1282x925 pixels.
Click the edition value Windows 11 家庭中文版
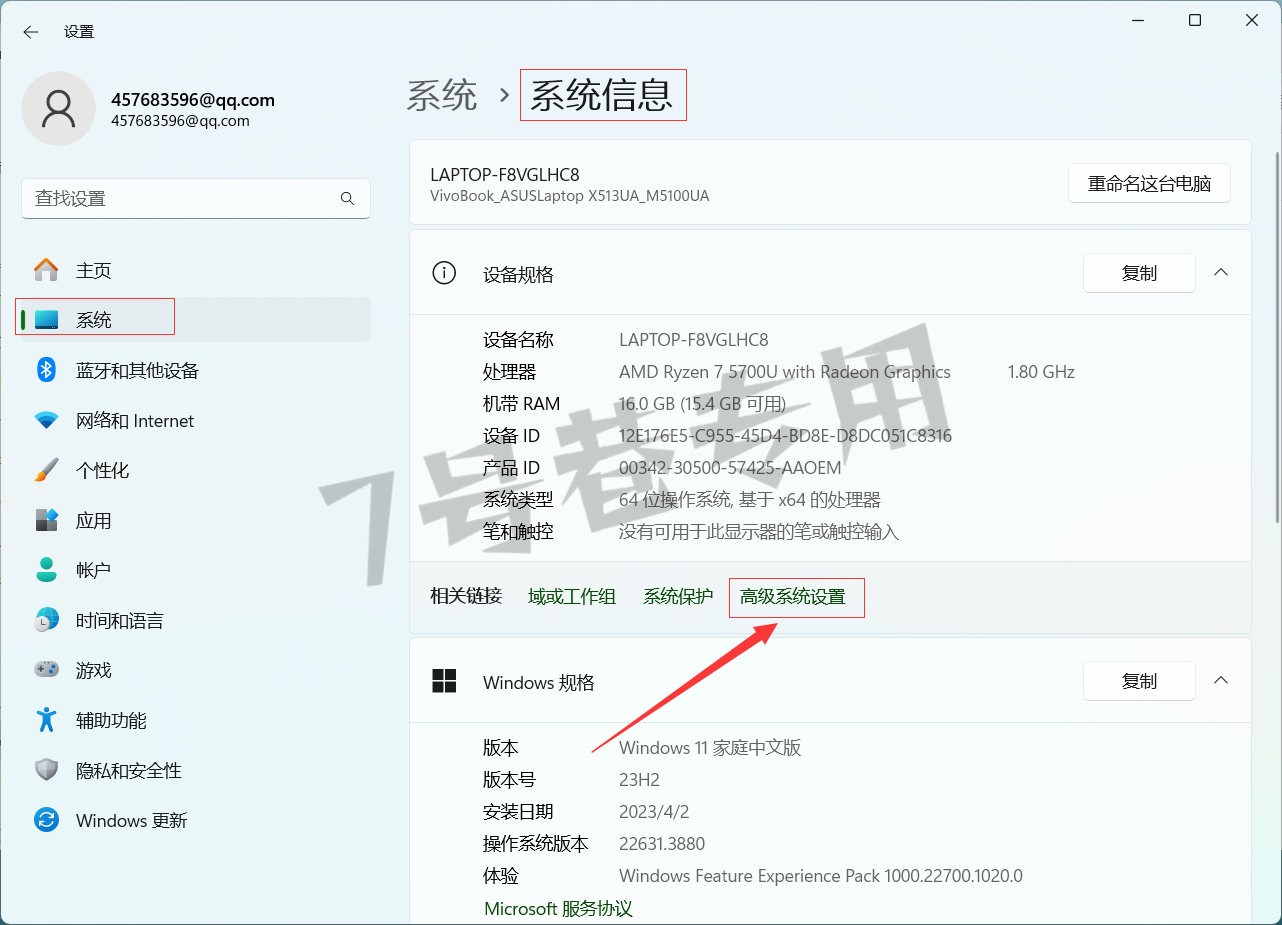click(x=710, y=748)
